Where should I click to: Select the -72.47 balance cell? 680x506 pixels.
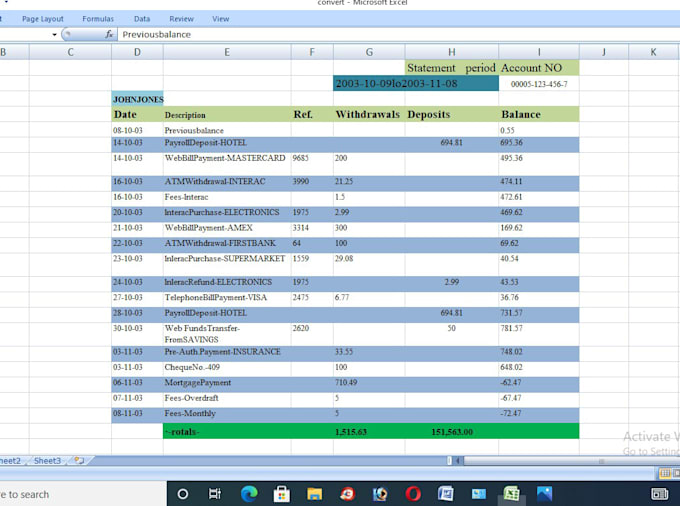click(539, 413)
